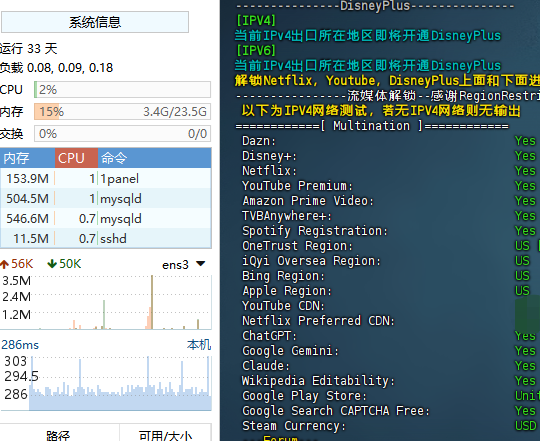Select the mysqld row using 504.5M
540x441 pixels.
pyautogui.click(x=106, y=198)
